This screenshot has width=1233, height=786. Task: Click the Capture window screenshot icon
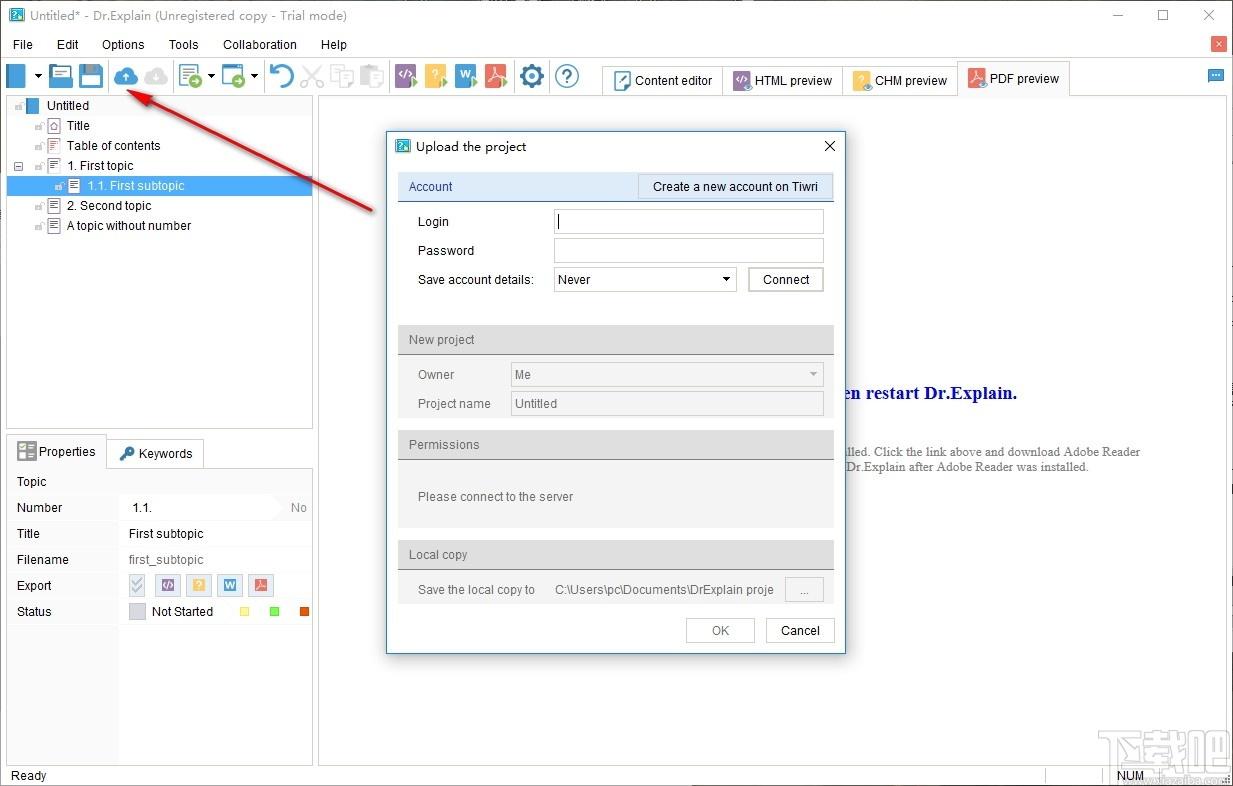pos(233,76)
